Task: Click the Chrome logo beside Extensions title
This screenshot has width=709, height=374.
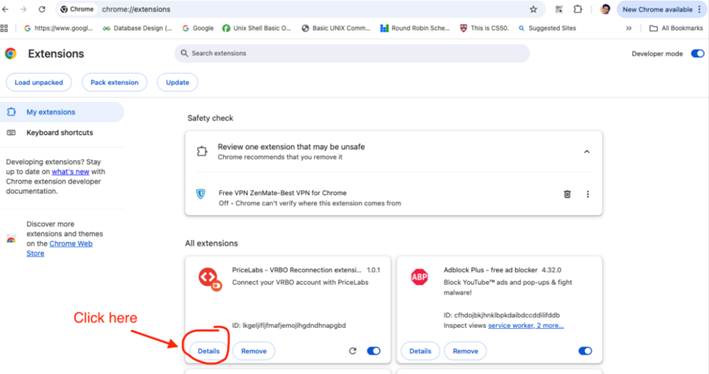Action: point(11,53)
